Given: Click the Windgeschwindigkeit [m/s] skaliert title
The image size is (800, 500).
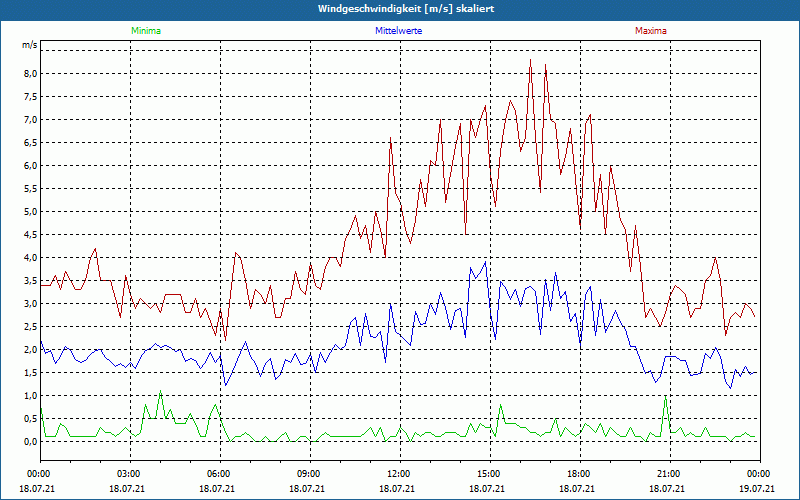Looking at the screenshot, I should coord(406,9).
